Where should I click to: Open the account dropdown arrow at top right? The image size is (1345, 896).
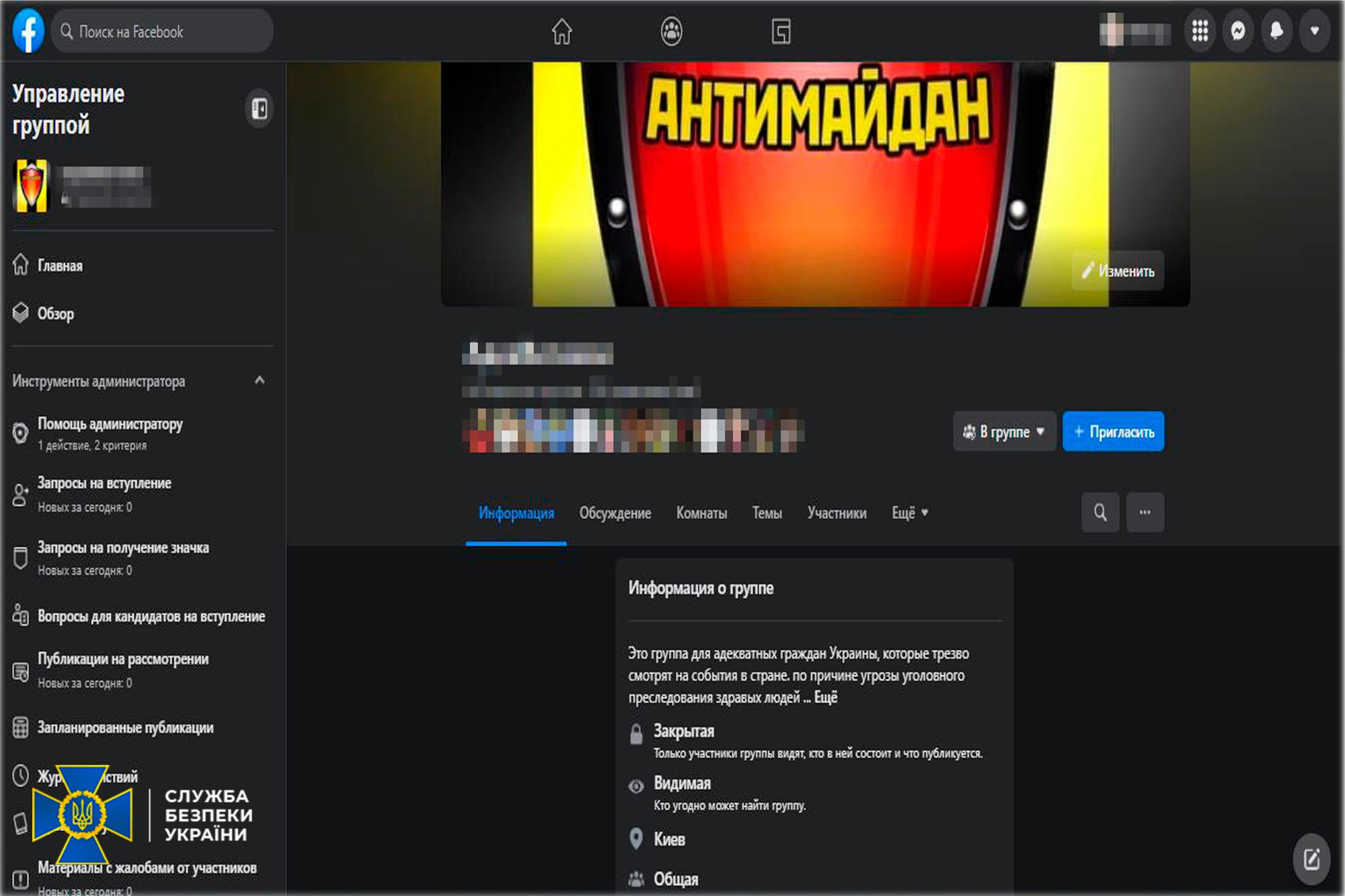pos(1314,31)
